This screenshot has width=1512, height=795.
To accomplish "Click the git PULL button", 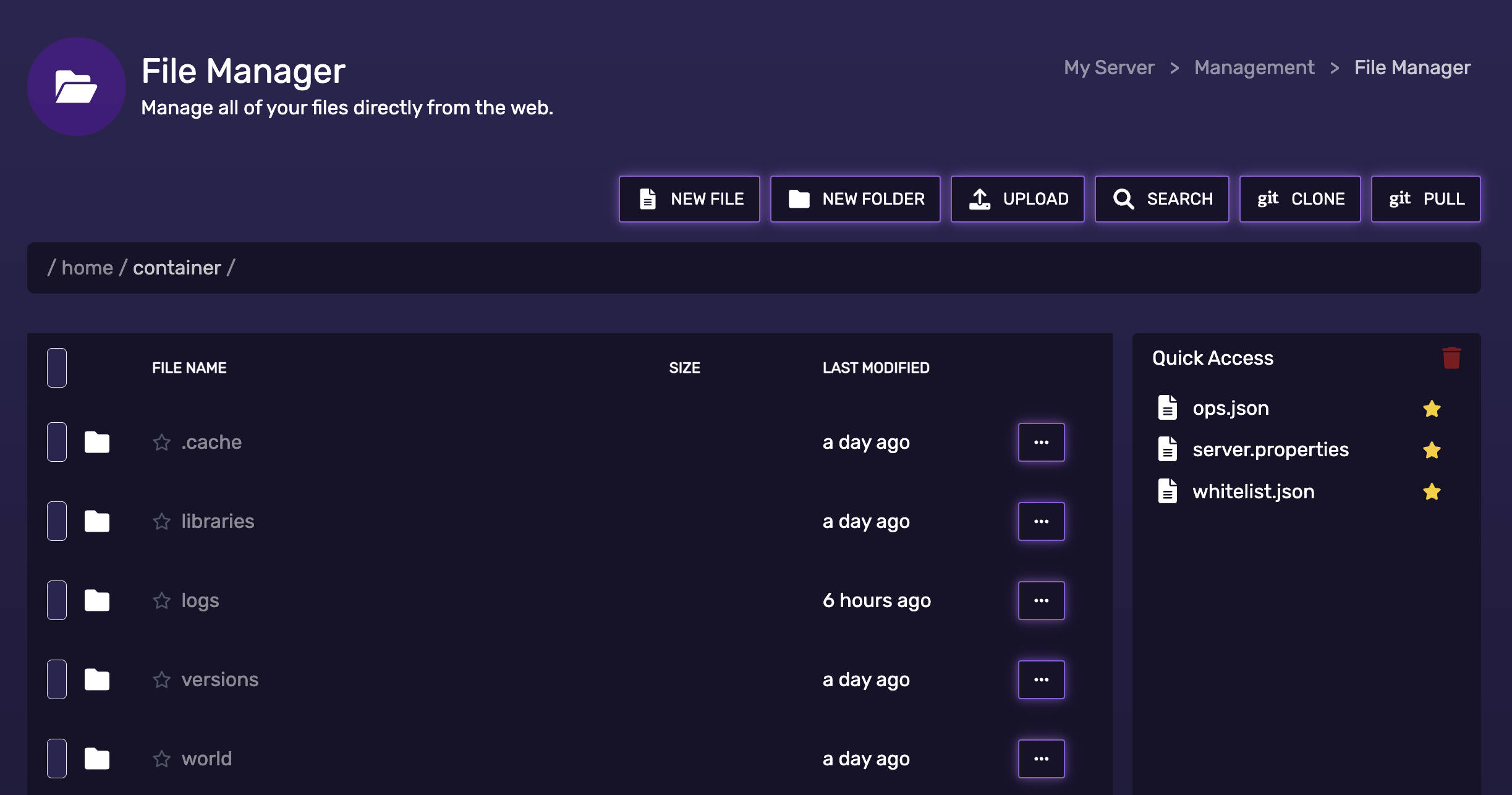I will [x=1425, y=198].
